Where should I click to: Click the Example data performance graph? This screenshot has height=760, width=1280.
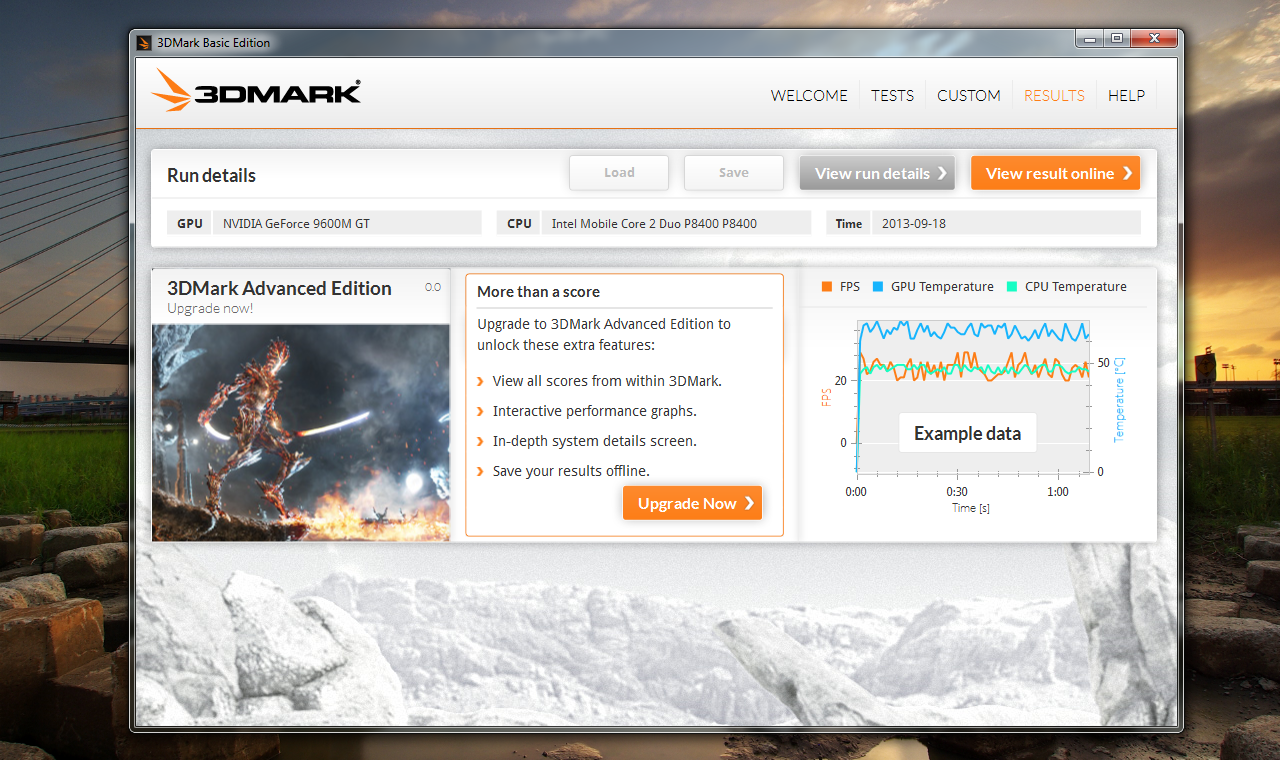pos(972,400)
